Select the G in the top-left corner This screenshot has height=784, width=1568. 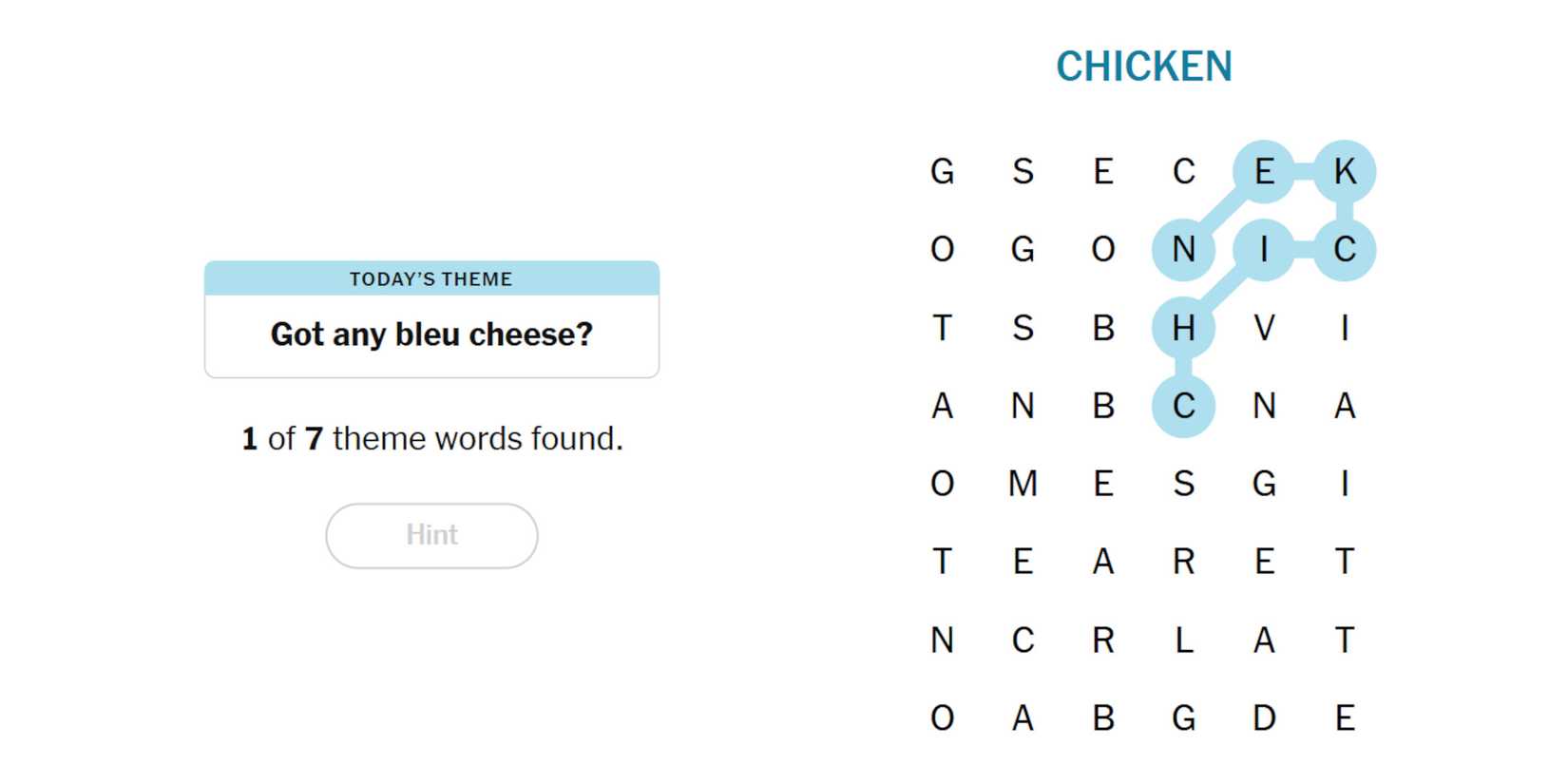[x=942, y=172]
